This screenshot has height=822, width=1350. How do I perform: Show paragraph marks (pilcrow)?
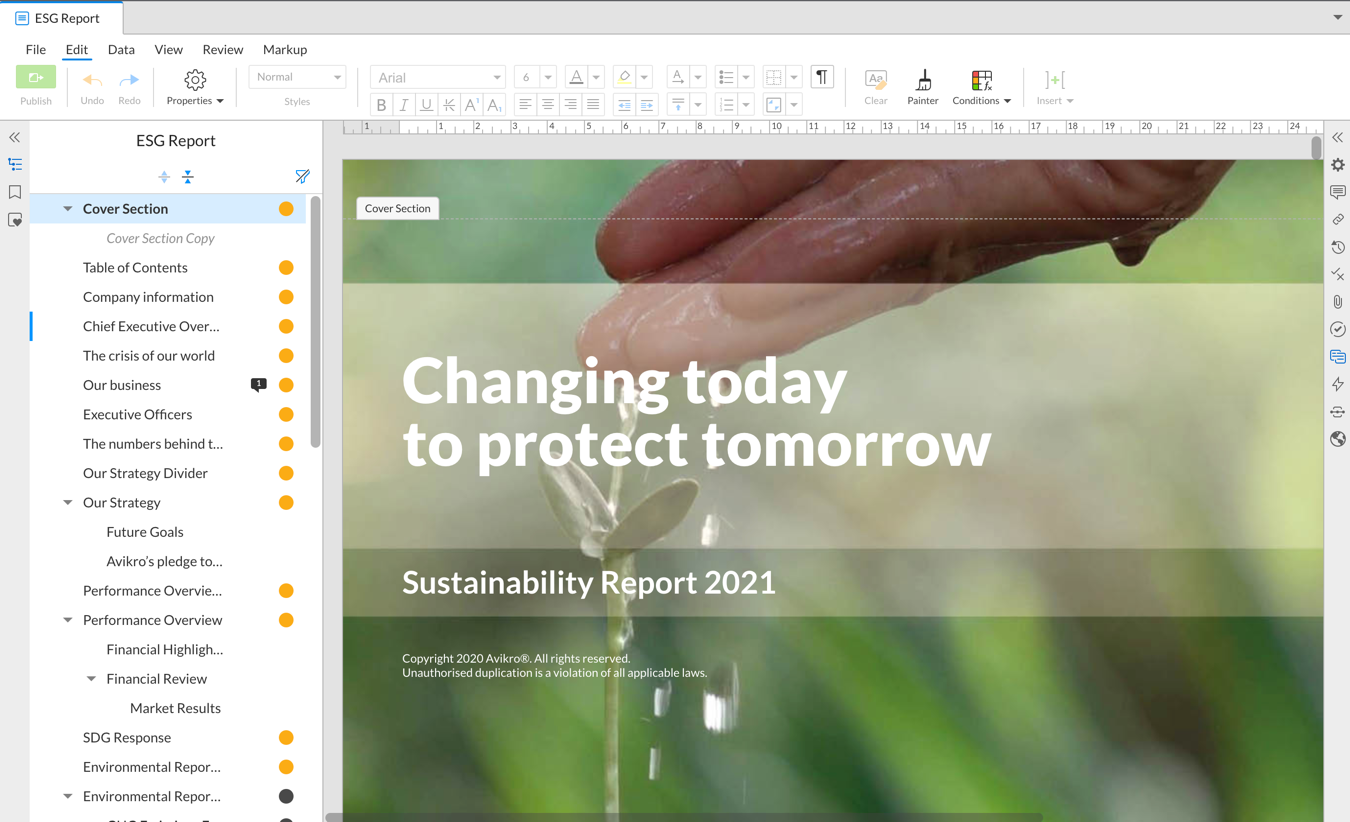coord(822,77)
